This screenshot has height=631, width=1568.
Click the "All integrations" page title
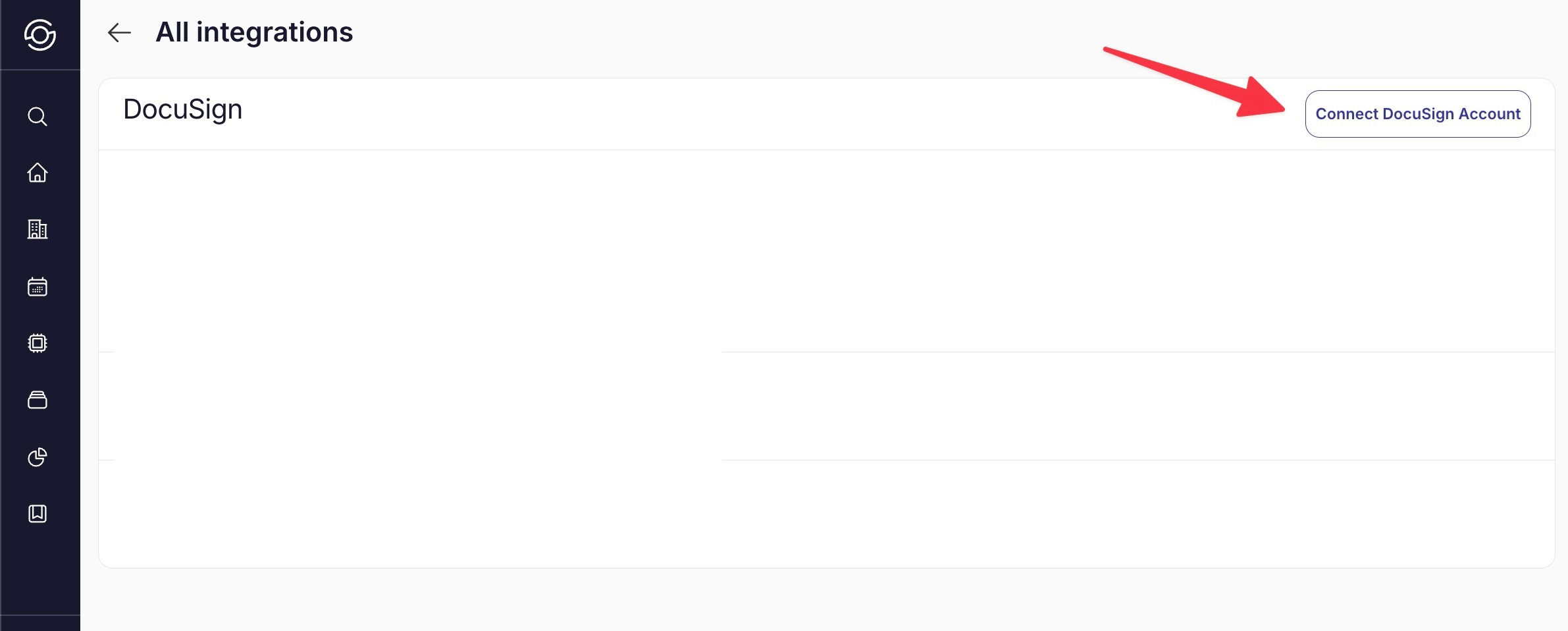254,32
